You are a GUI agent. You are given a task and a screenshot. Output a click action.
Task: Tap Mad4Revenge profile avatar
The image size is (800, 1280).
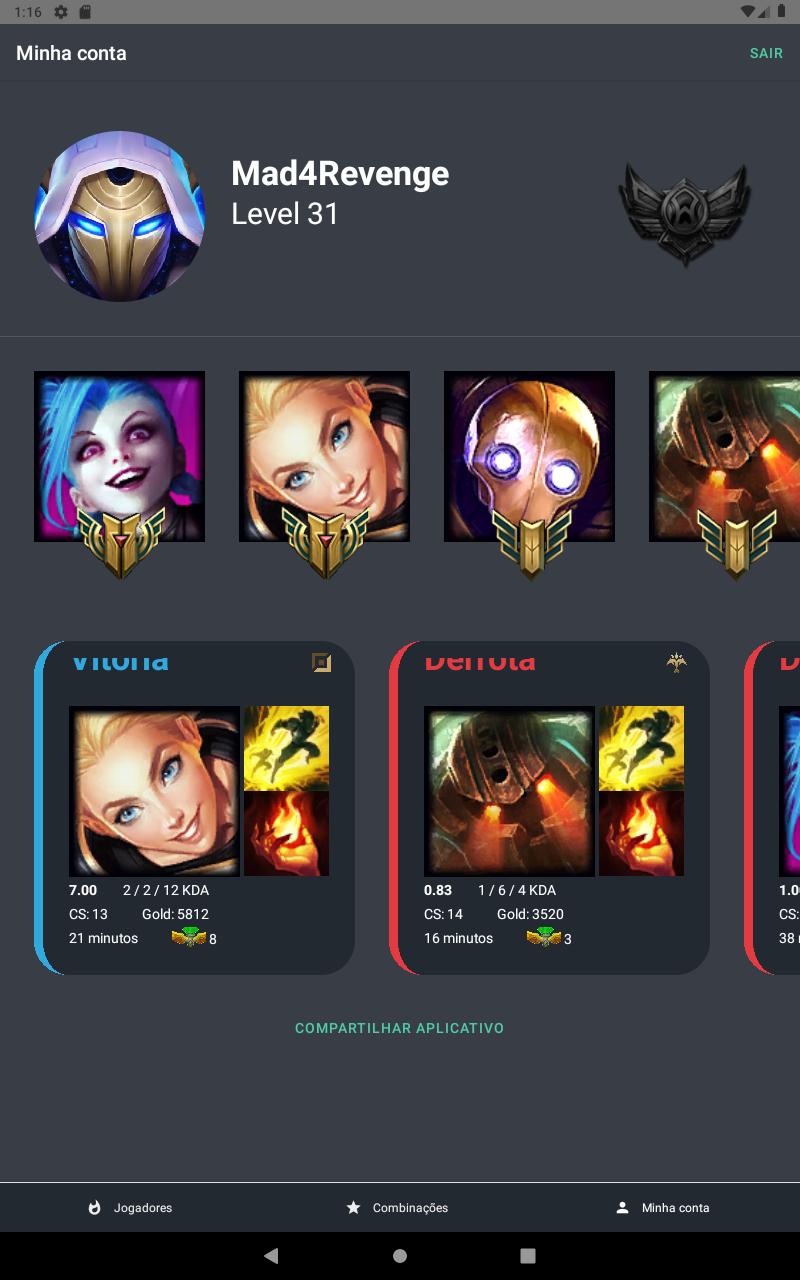click(119, 216)
